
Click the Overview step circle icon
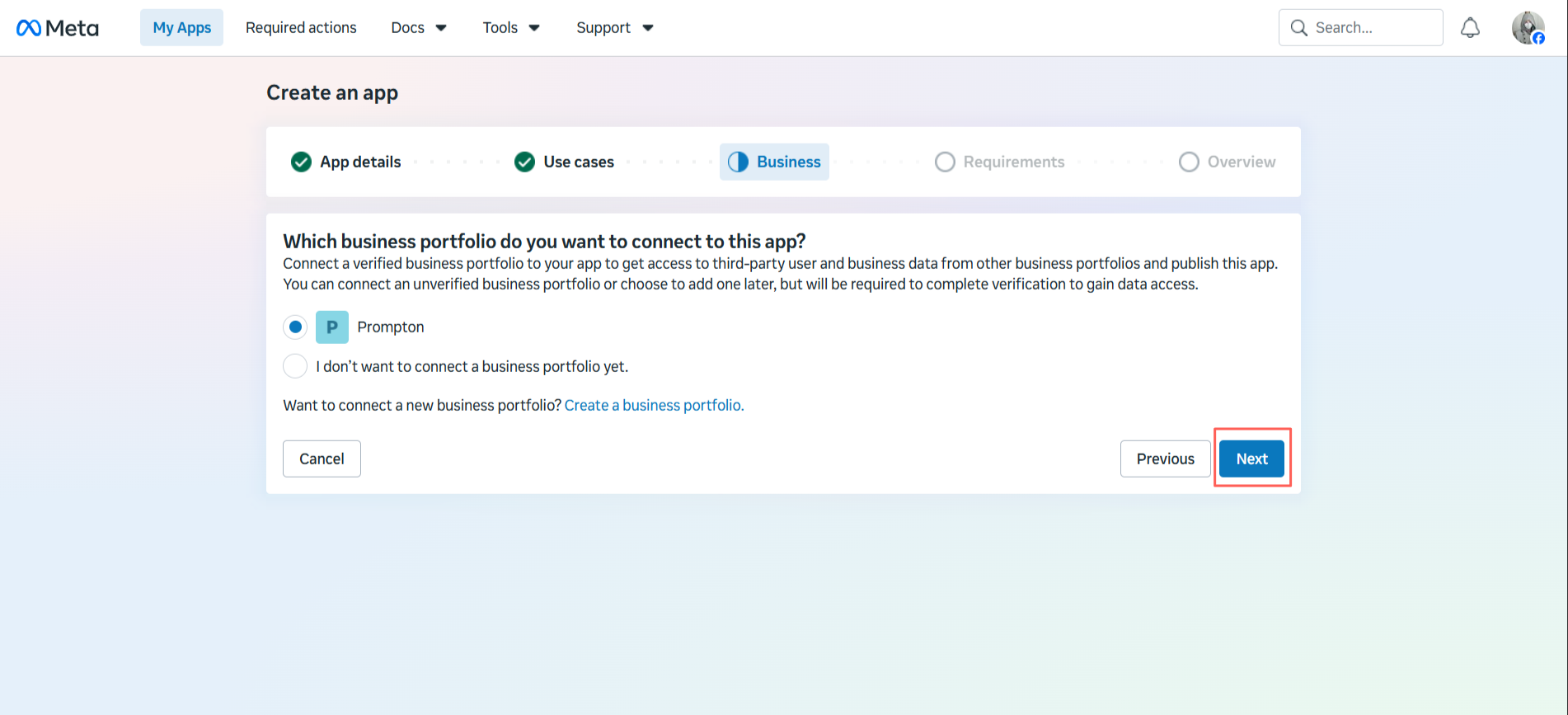click(x=1189, y=162)
